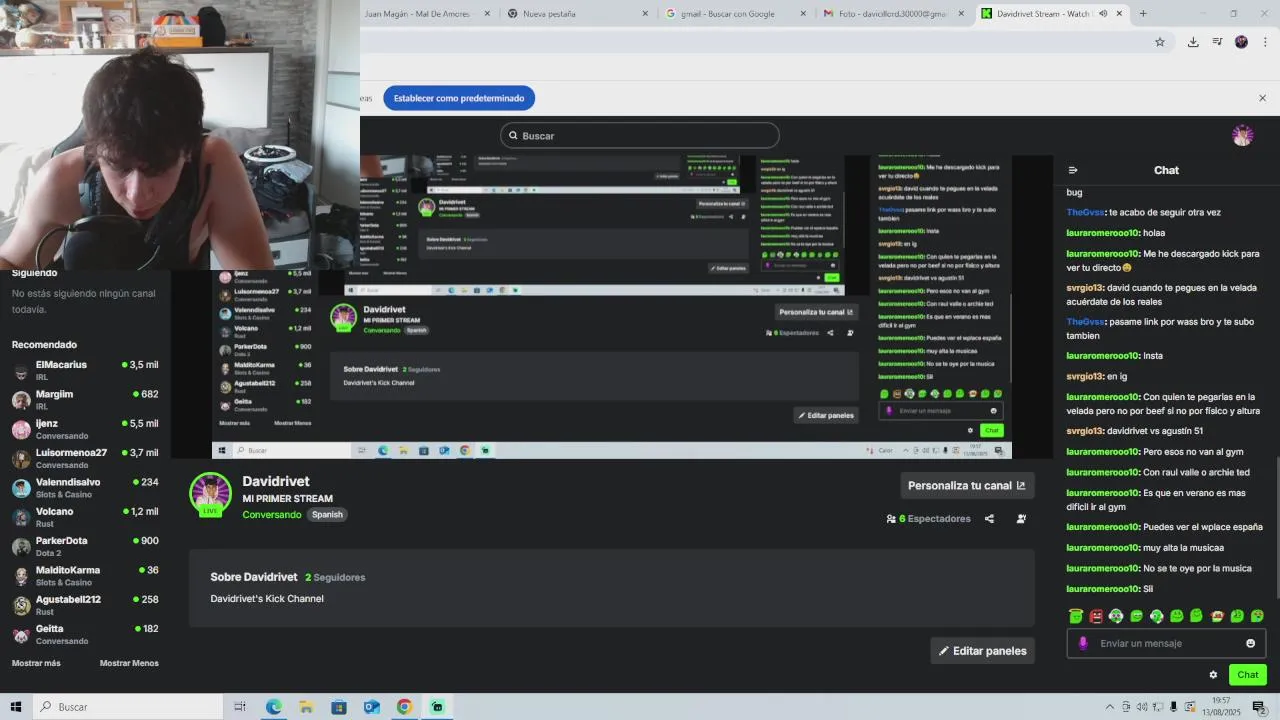Click Personaliza tu canal button

967,485
